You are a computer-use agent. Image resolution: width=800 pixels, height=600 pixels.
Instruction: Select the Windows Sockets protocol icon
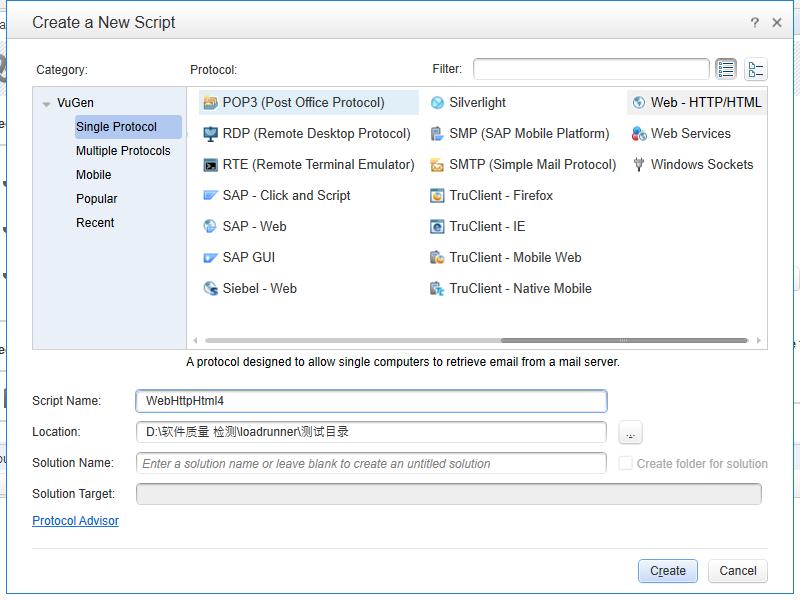pyautogui.click(x=638, y=165)
